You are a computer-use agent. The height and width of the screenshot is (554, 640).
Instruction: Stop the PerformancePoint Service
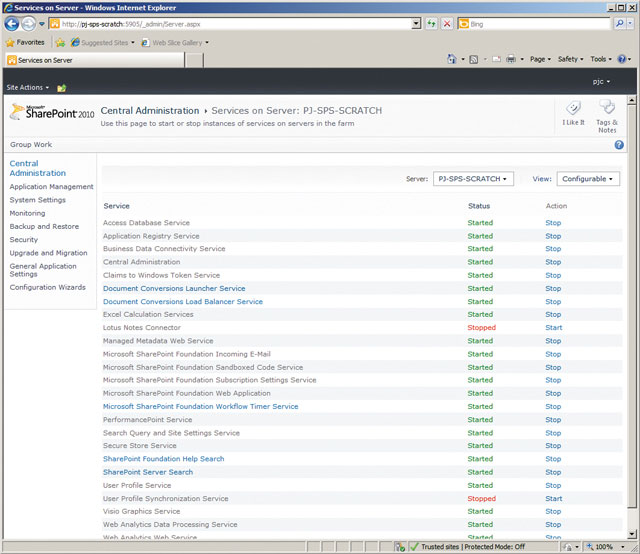click(553, 420)
